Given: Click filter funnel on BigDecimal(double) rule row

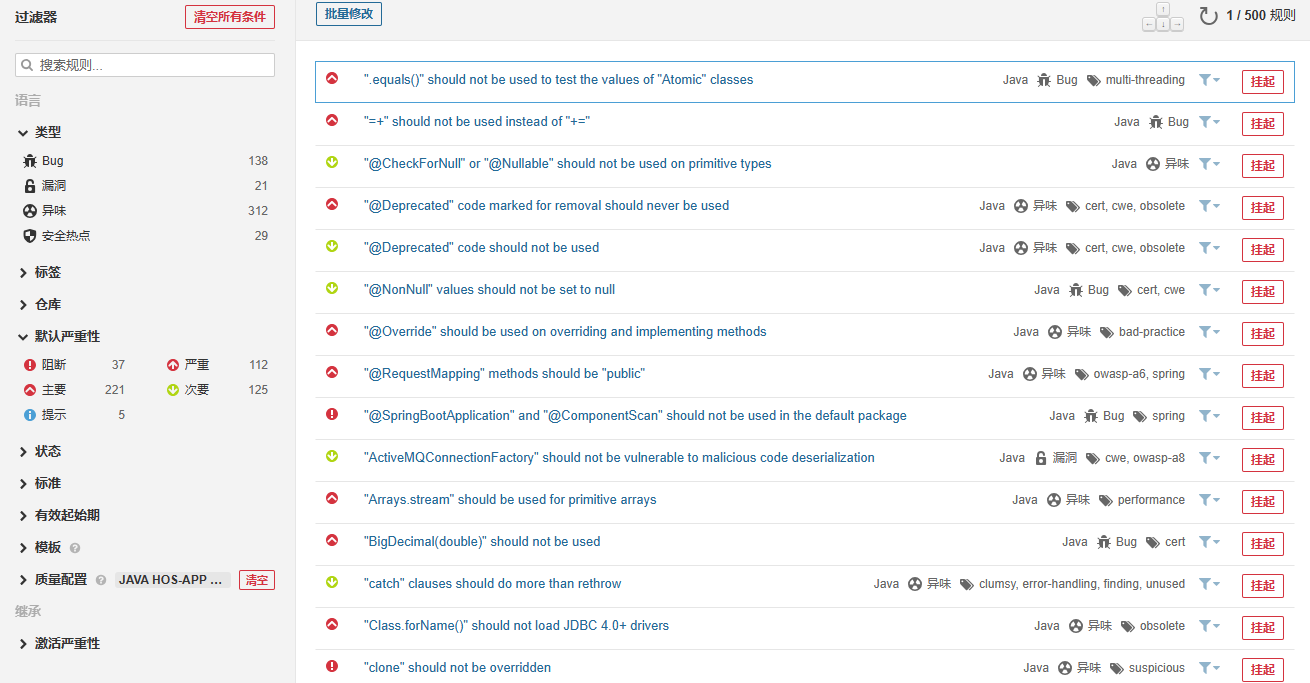Looking at the screenshot, I should click(x=1209, y=542).
